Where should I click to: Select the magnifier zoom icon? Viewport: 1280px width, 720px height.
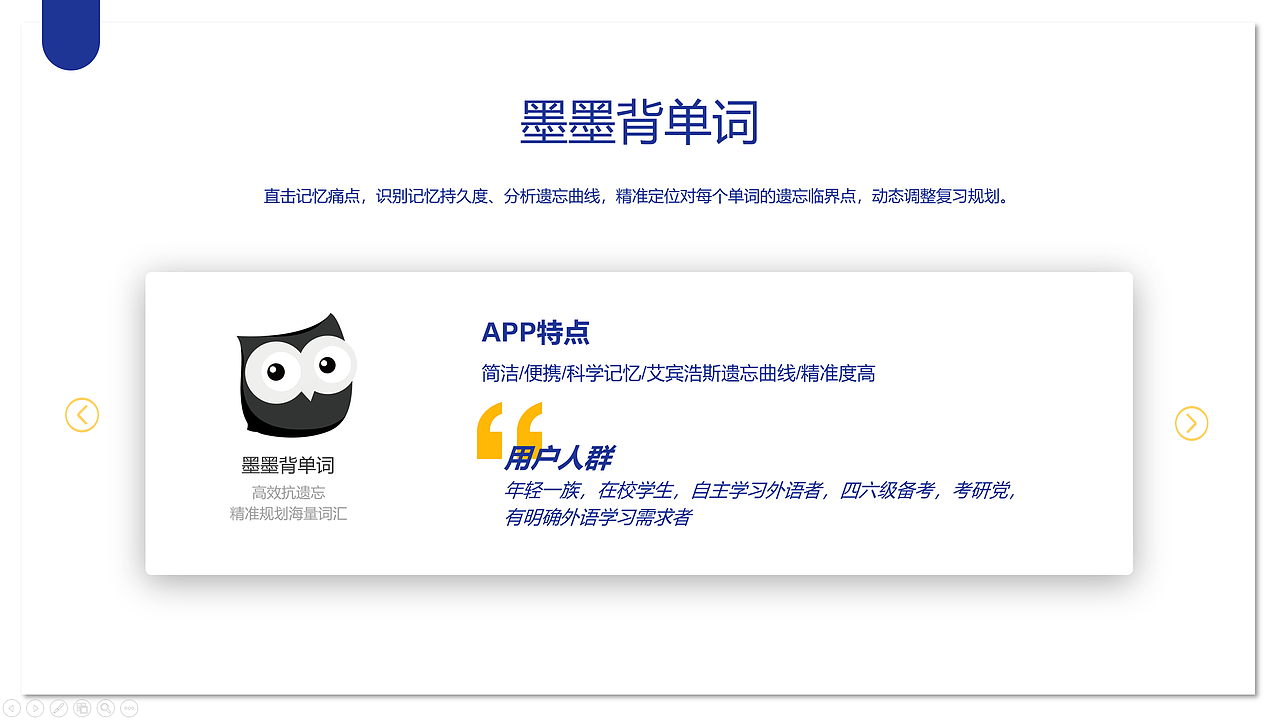105,708
